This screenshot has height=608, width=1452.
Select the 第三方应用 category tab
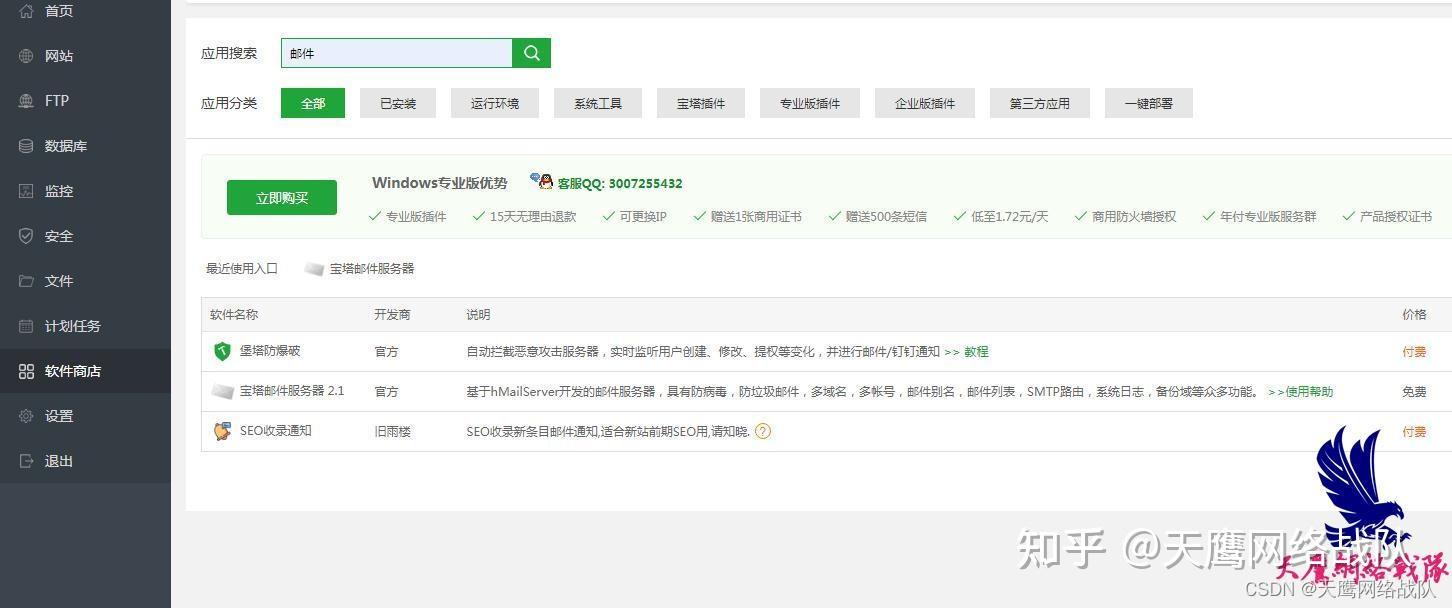tap(1040, 103)
